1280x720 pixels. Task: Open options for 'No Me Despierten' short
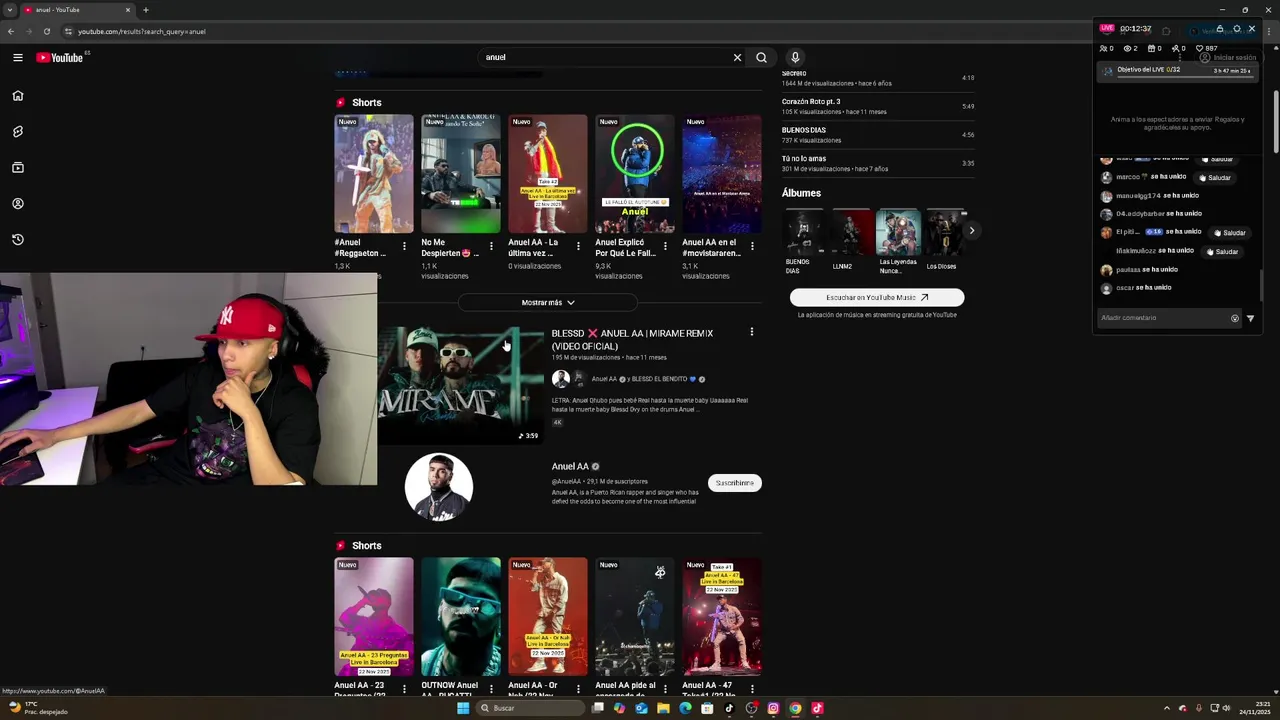pyautogui.click(x=491, y=246)
